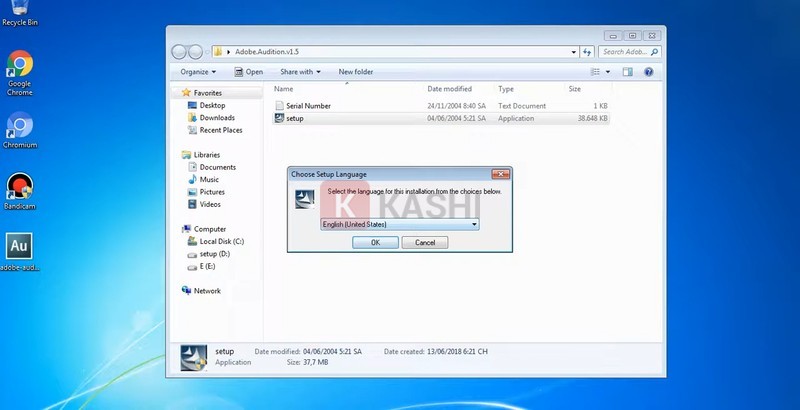This screenshot has width=800, height=410.
Task: Create a New folder
Action: coord(356,72)
